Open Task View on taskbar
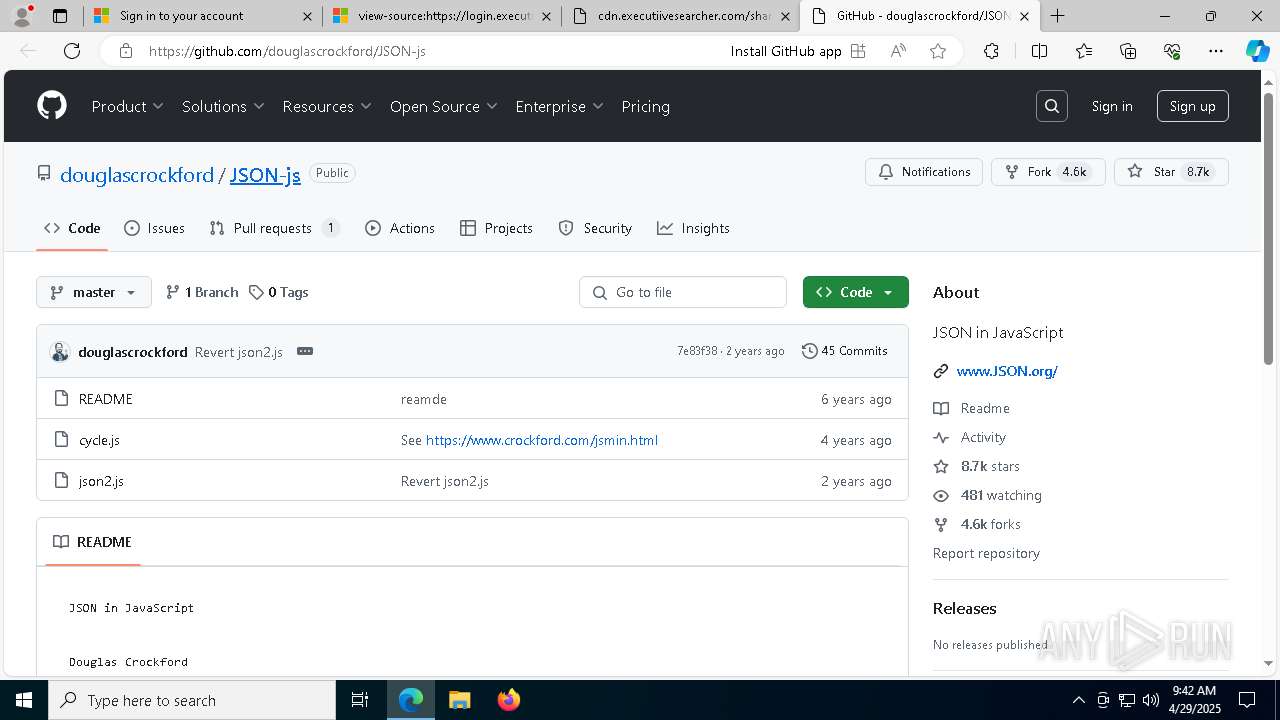 click(x=360, y=700)
